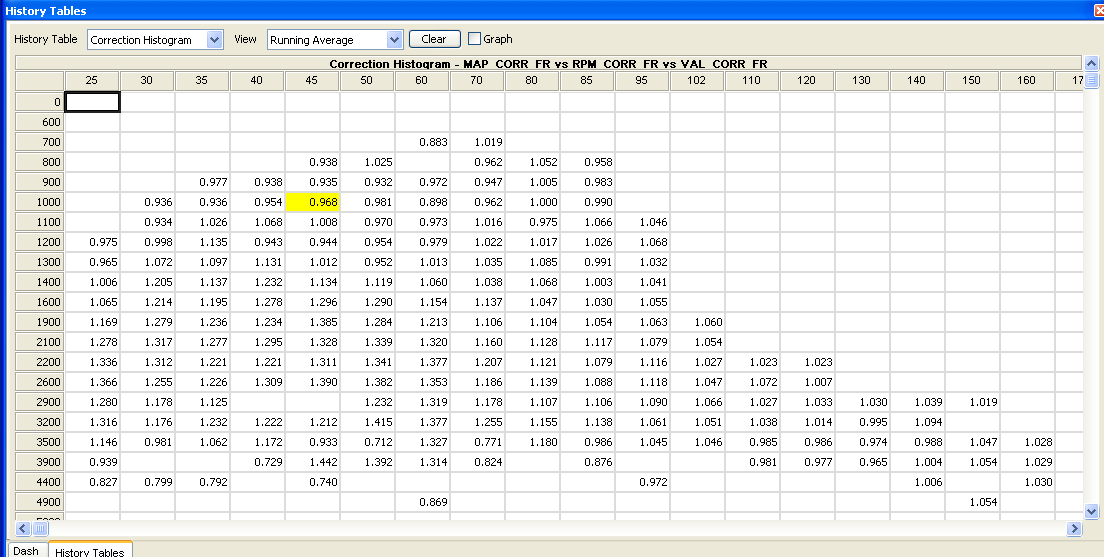Close the History Tables window

tap(1098, 11)
